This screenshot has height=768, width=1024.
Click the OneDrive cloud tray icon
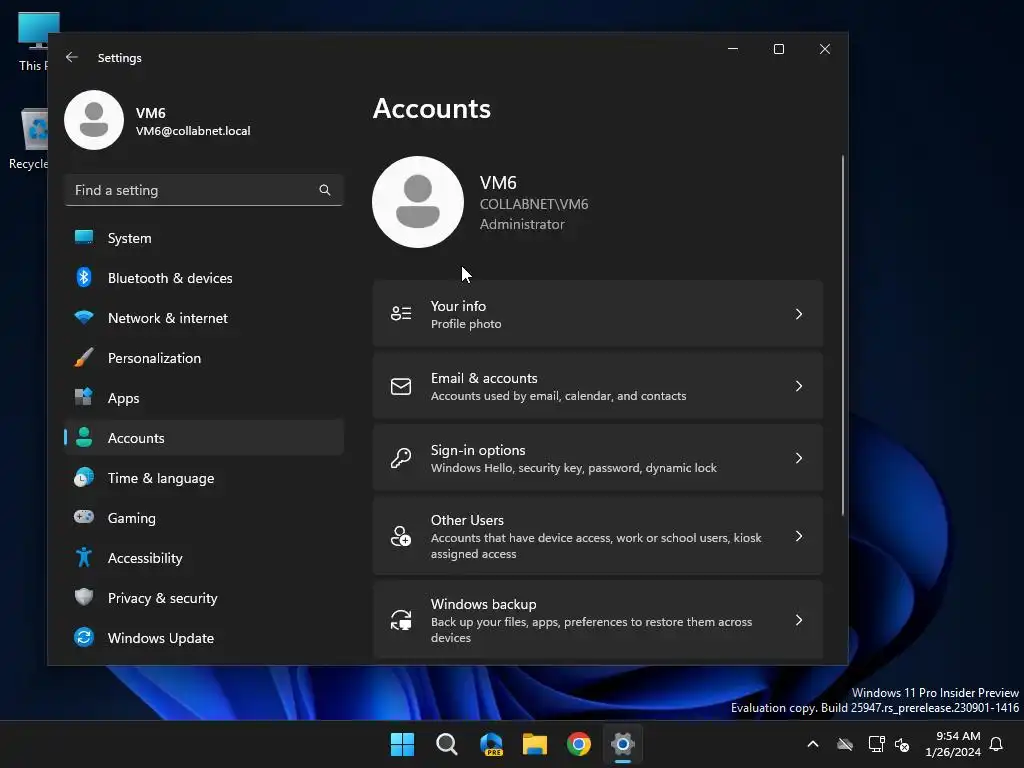coord(845,744)
